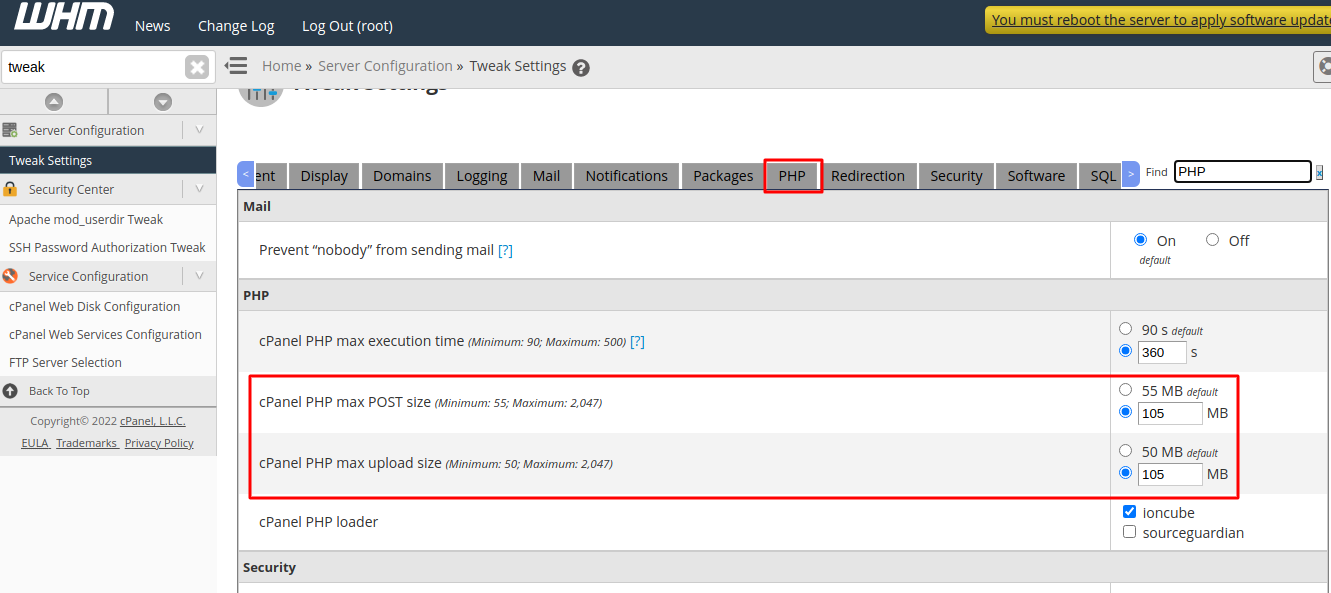Open the reboot server update notice

click(1161, 20)
